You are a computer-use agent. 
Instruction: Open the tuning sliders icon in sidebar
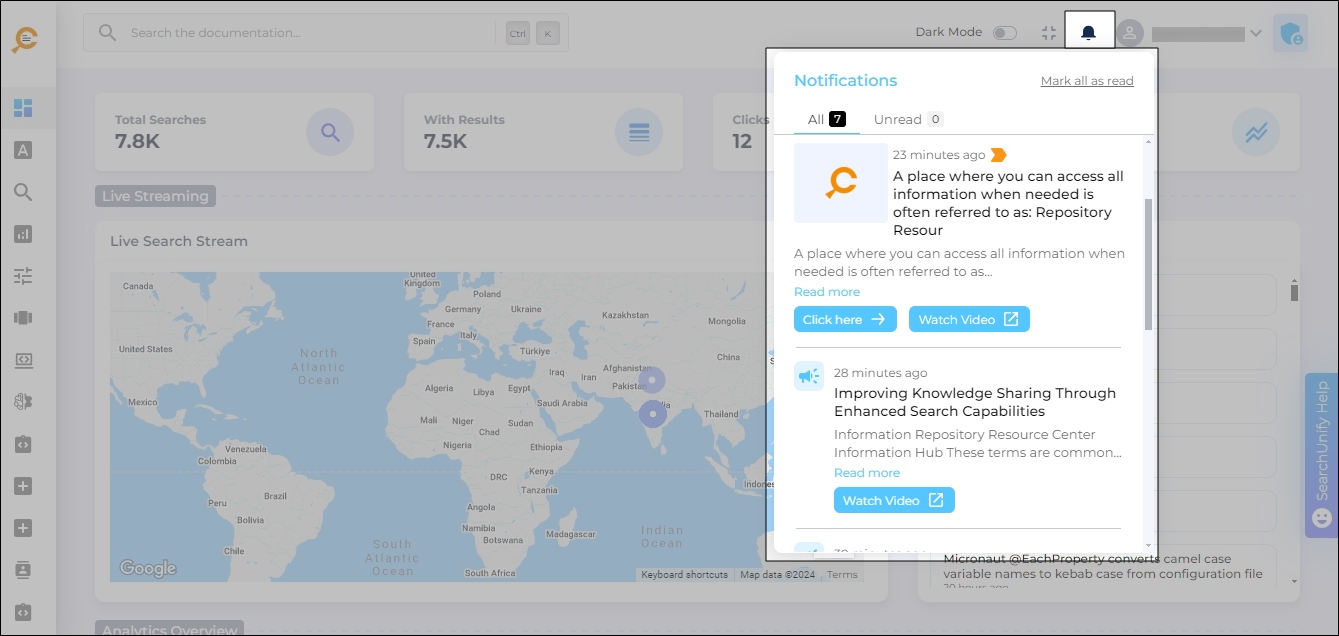coord(23,276)
